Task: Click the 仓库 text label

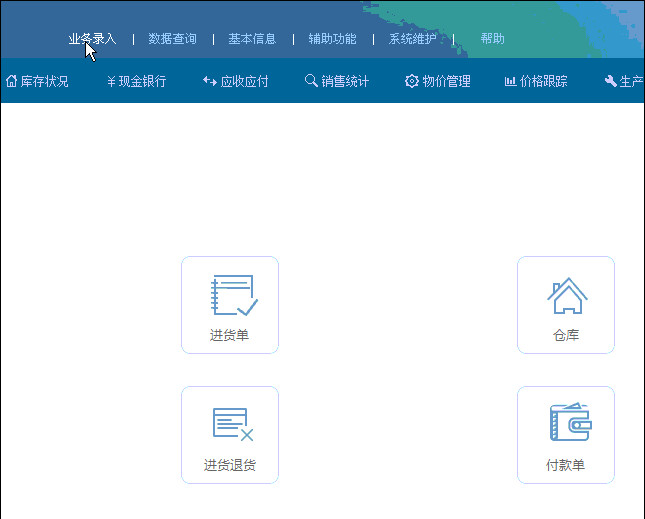Action: [566, 335]
